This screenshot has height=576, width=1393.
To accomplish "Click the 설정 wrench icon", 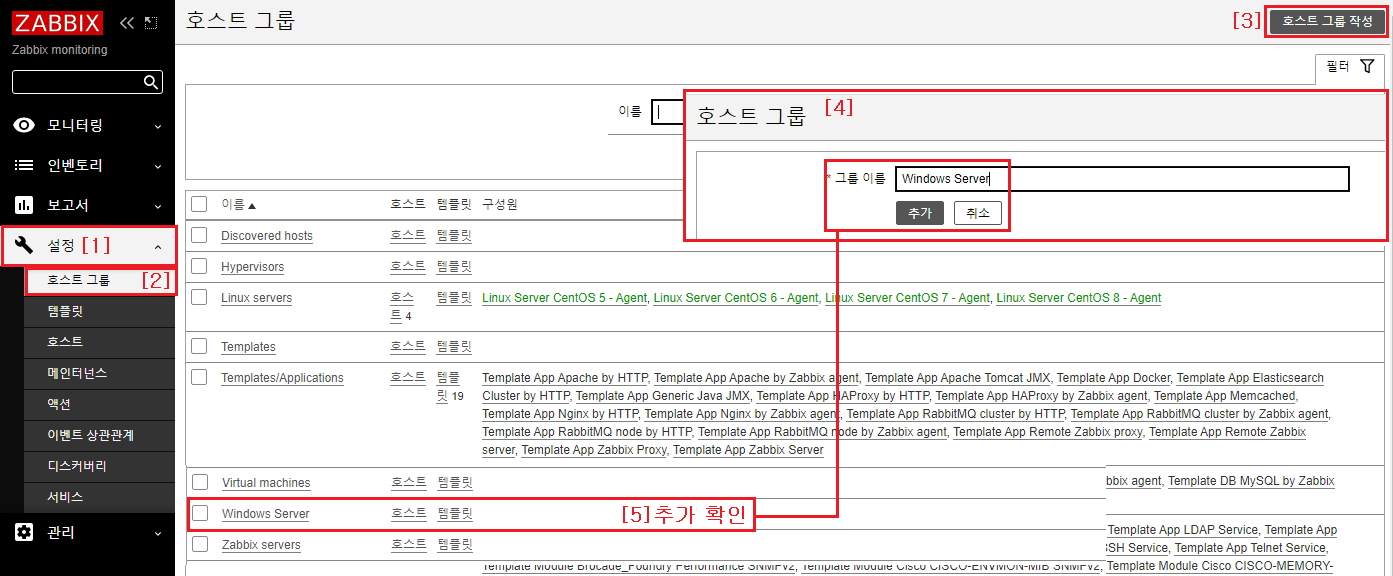I will click(25, 245).
